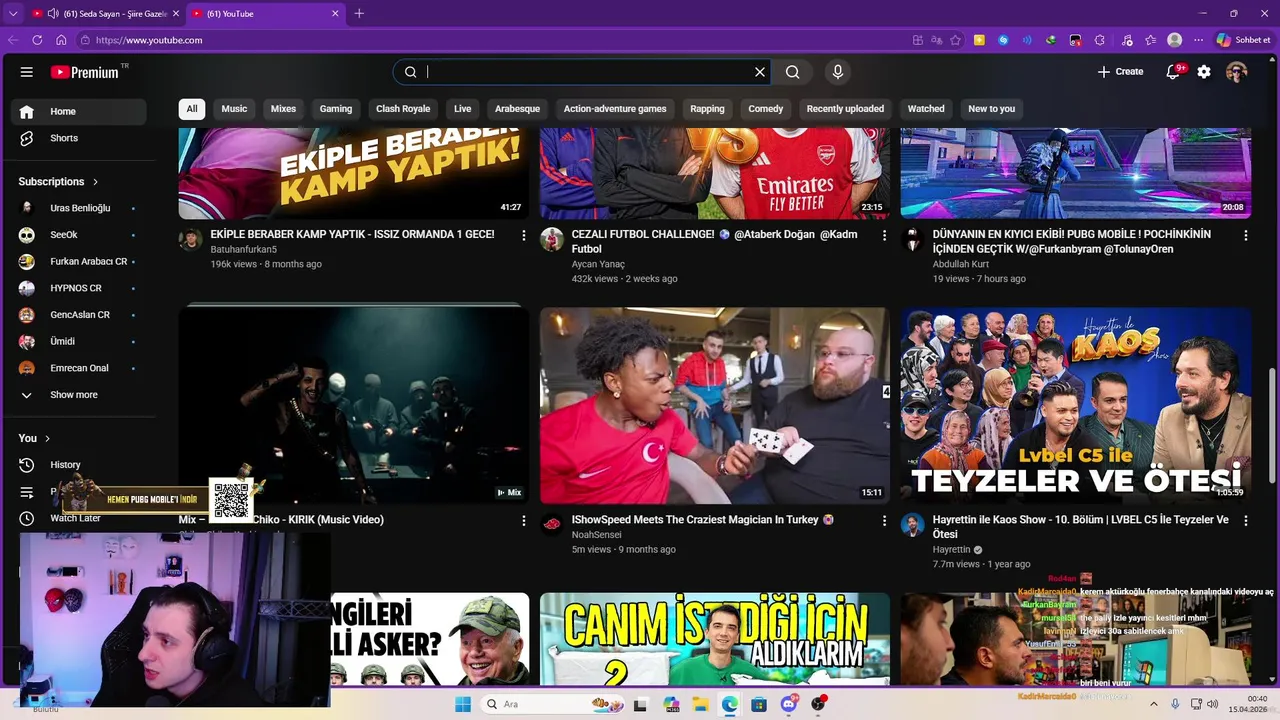Select Action-adventure games chip

tap(615, 109)
